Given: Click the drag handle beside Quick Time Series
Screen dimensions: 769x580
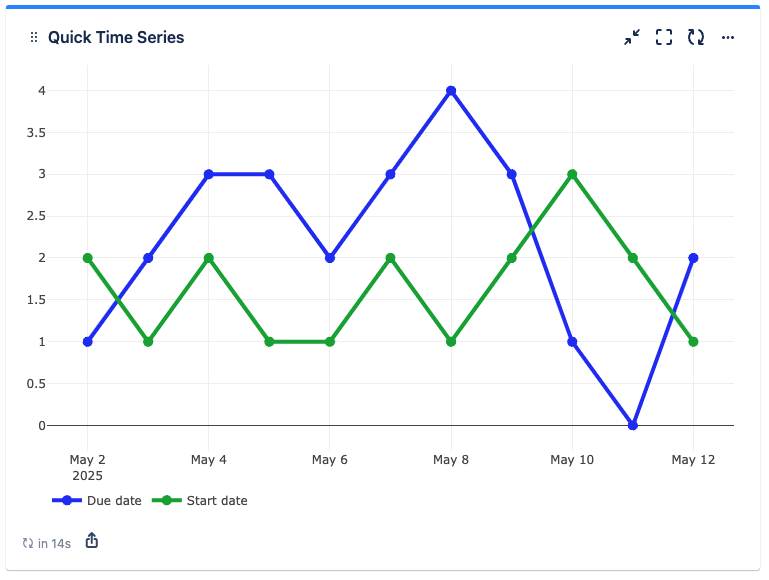Looking at the screenshot, I should click(x=34, y=38).
